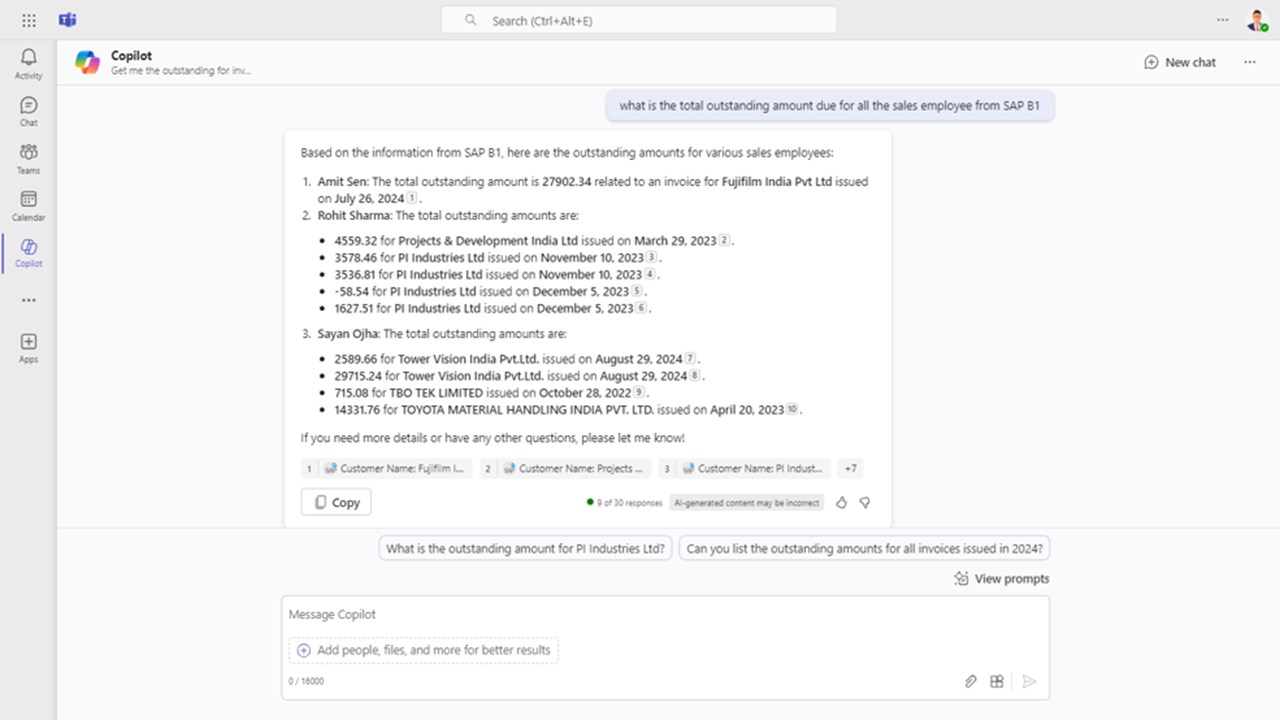
Task: Click the 715.08 TBO TEK LIMITED line
Action: [x=490, y=393]
